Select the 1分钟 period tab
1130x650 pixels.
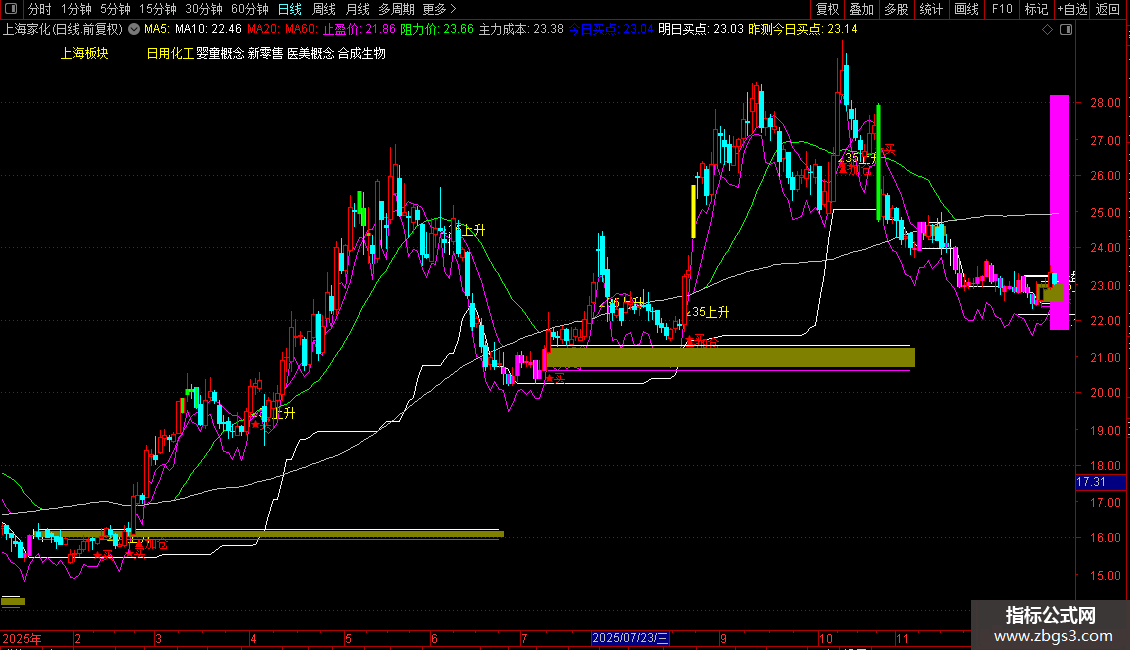click(x=76, y=9)
